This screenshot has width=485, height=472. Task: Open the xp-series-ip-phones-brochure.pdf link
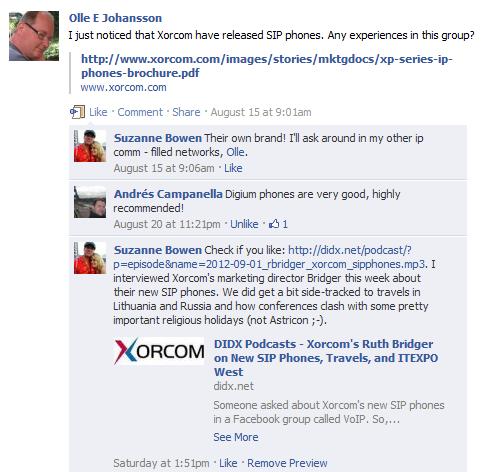(x=267, y=66)
